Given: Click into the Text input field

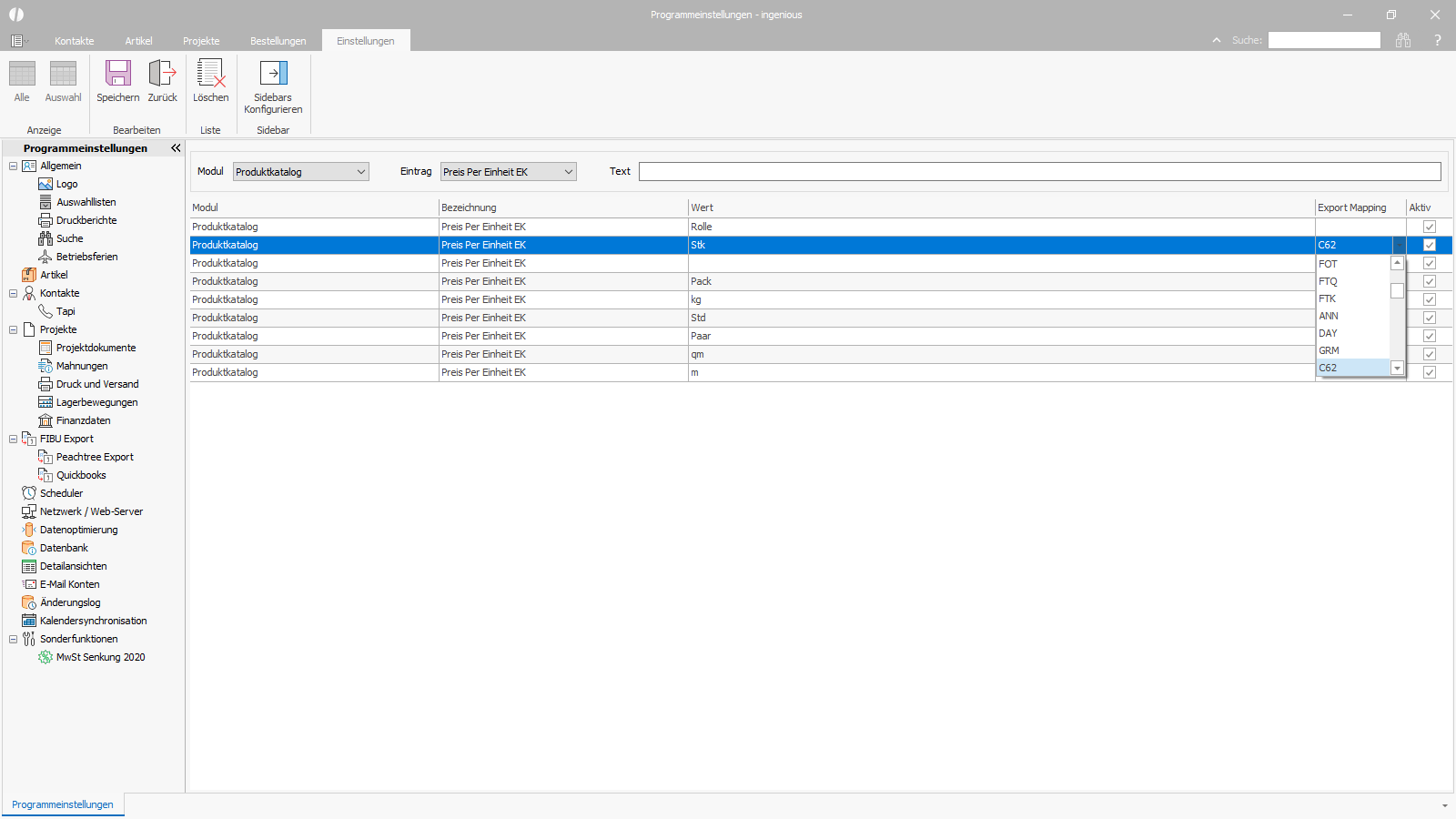Looking at the screenshot, I should 1039,172.
